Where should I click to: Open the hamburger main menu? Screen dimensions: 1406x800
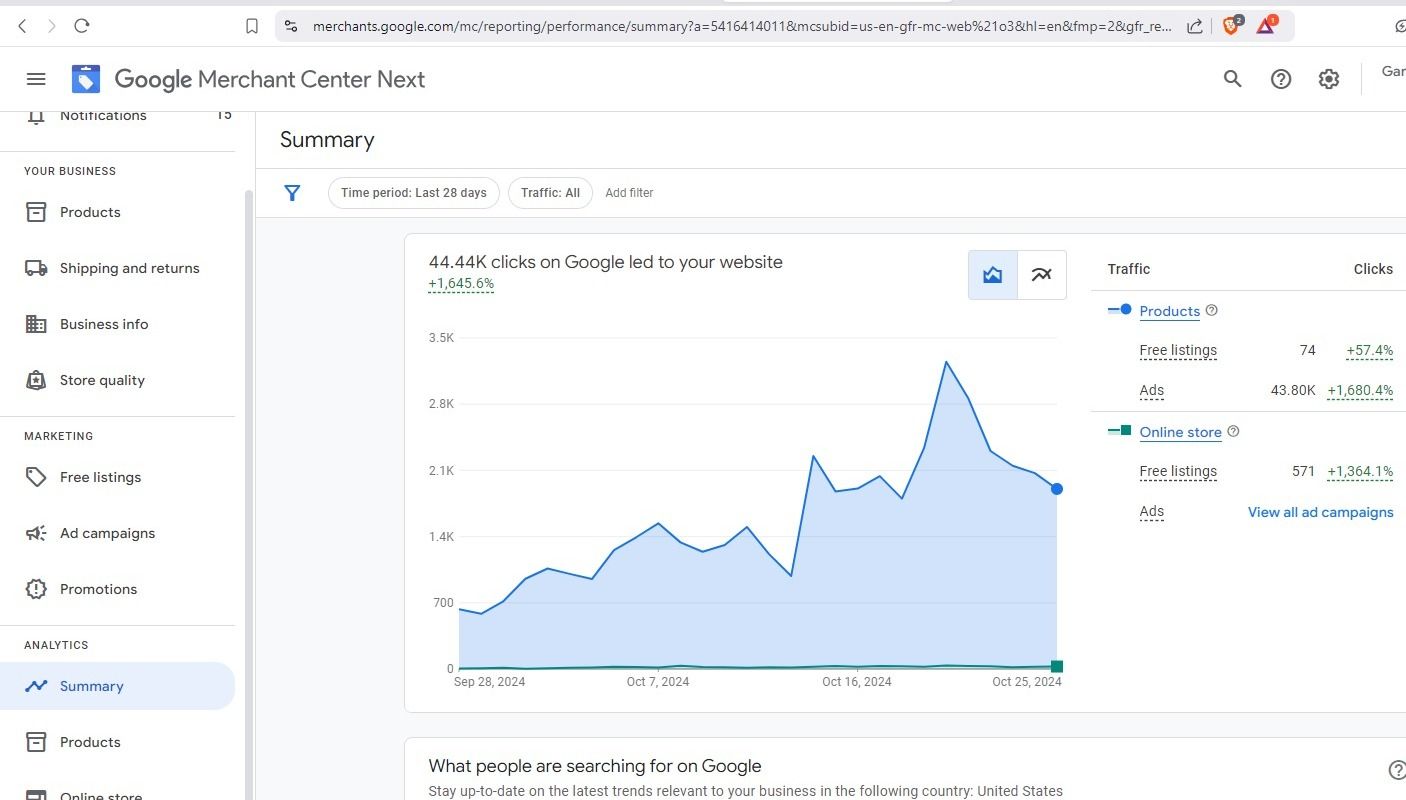36,79
